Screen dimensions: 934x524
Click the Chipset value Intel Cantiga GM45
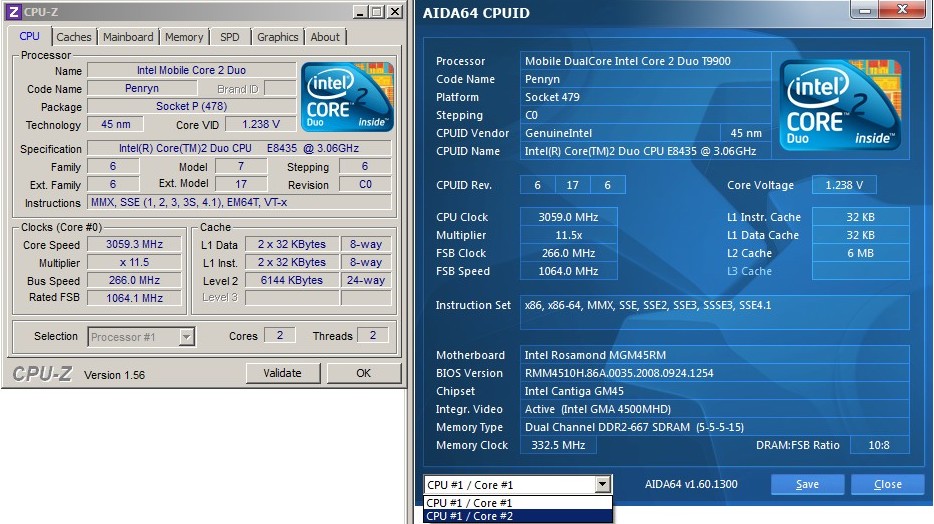tap(715, 391)
